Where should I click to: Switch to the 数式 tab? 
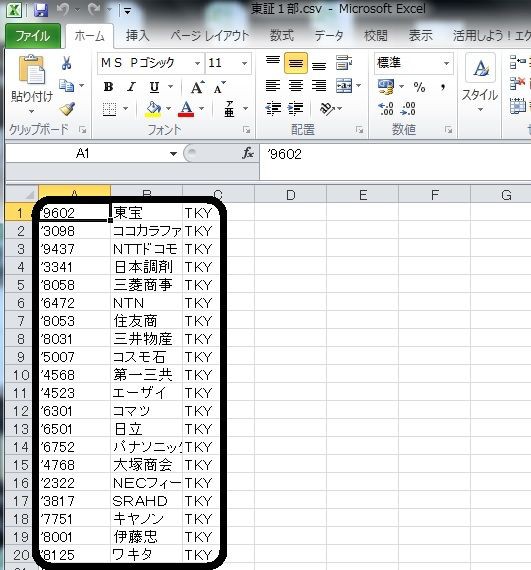(282, 36)
